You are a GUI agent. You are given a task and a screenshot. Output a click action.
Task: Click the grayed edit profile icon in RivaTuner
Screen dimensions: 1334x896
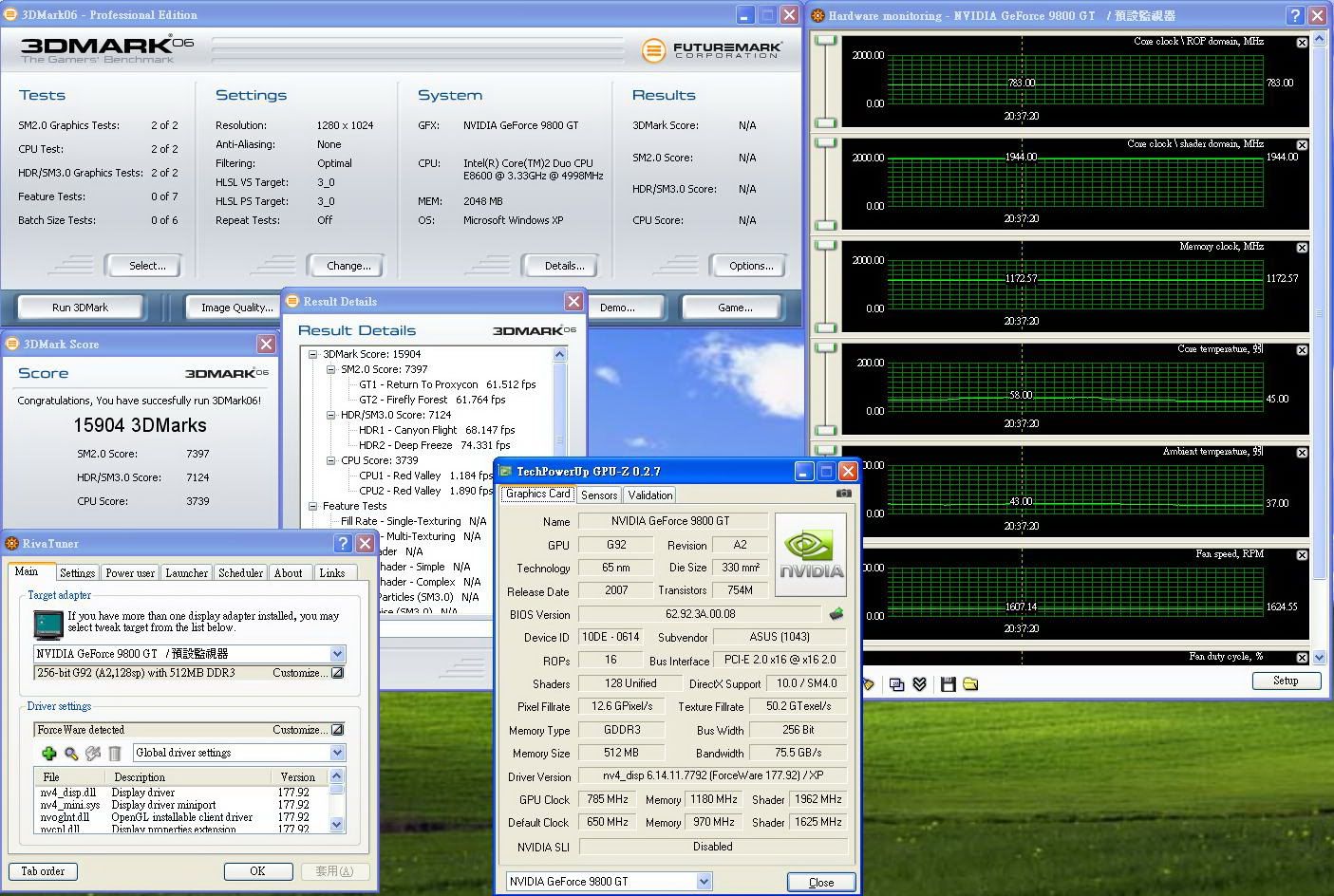(93, 754)
